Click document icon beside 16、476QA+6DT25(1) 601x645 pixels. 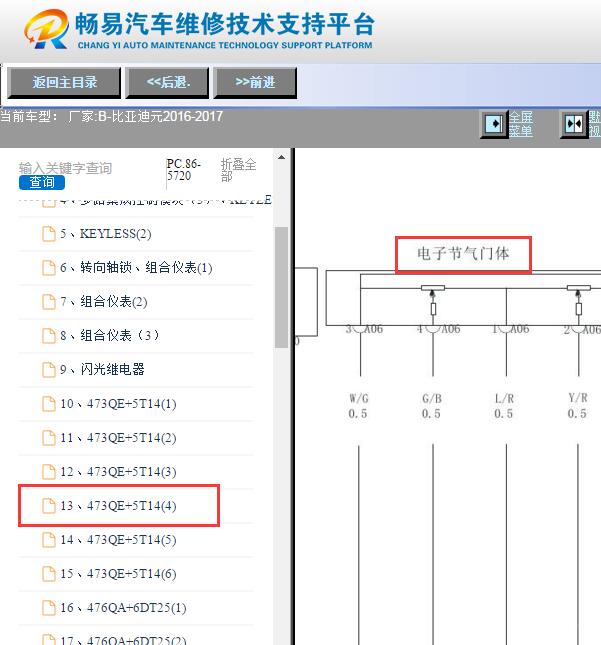coord(49,608)
